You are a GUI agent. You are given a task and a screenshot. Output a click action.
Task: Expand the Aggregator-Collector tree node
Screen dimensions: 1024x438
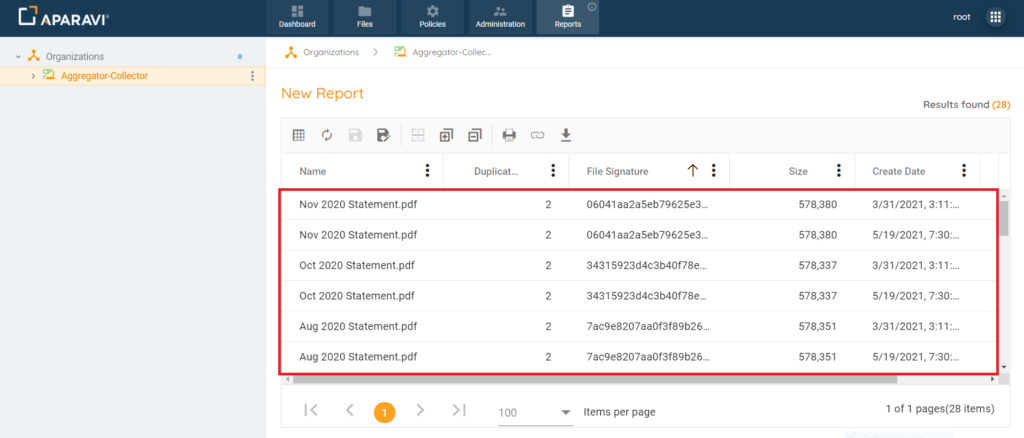tap(33, 76)
